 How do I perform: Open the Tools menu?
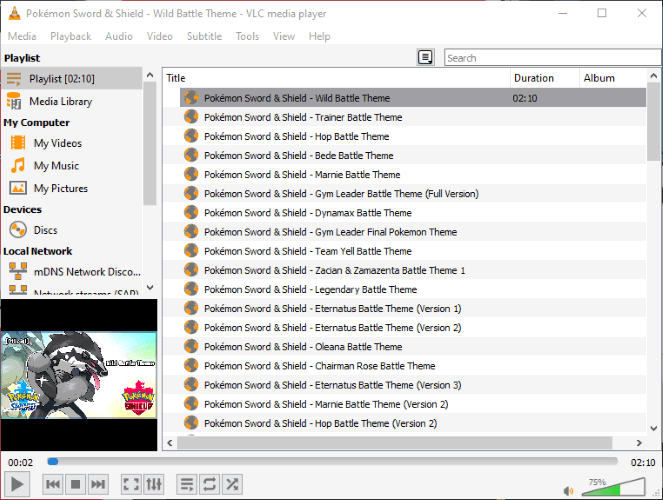[247, 36]
